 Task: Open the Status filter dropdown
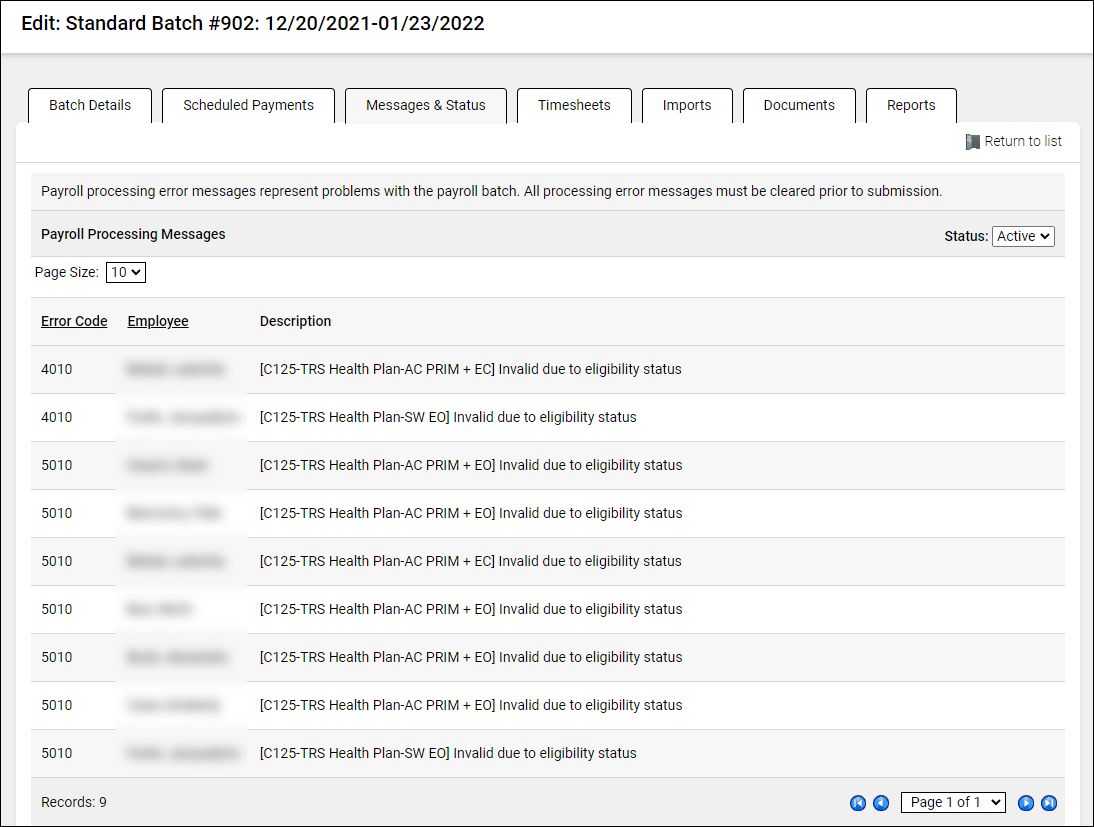click(1023, 236)
